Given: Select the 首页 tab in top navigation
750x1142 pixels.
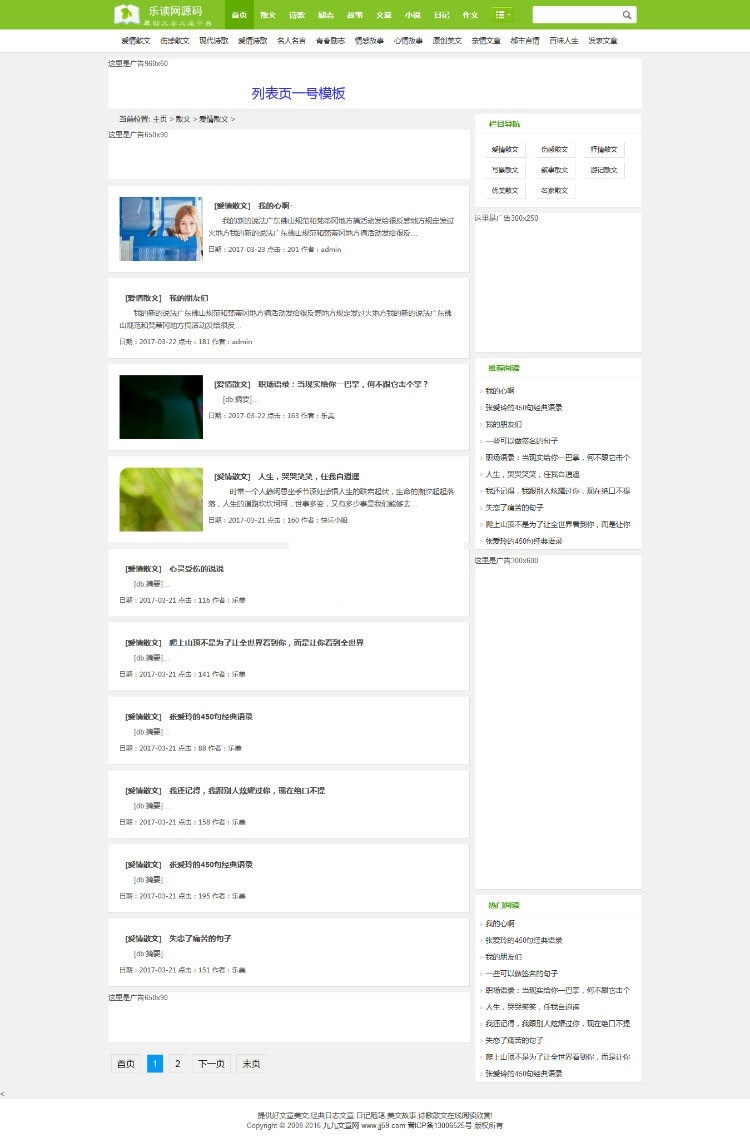Looking at the screenshot, I should point(239,15).
